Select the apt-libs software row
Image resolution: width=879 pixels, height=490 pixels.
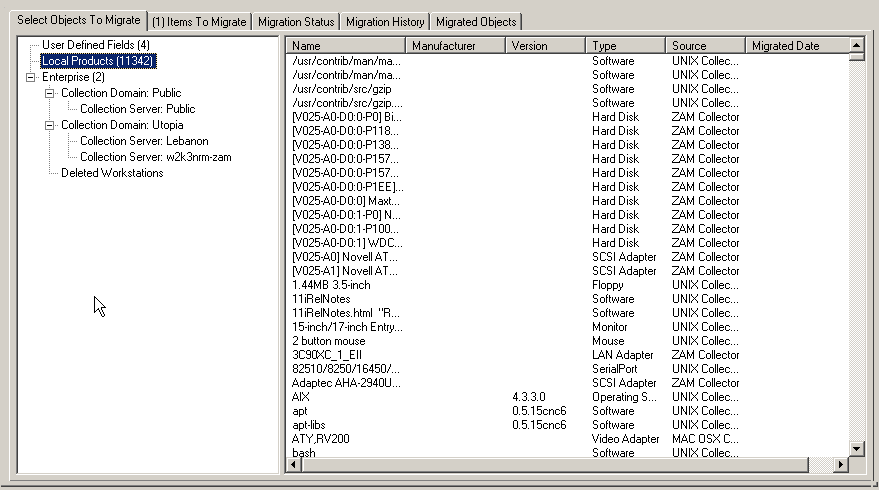pos(567,425)
